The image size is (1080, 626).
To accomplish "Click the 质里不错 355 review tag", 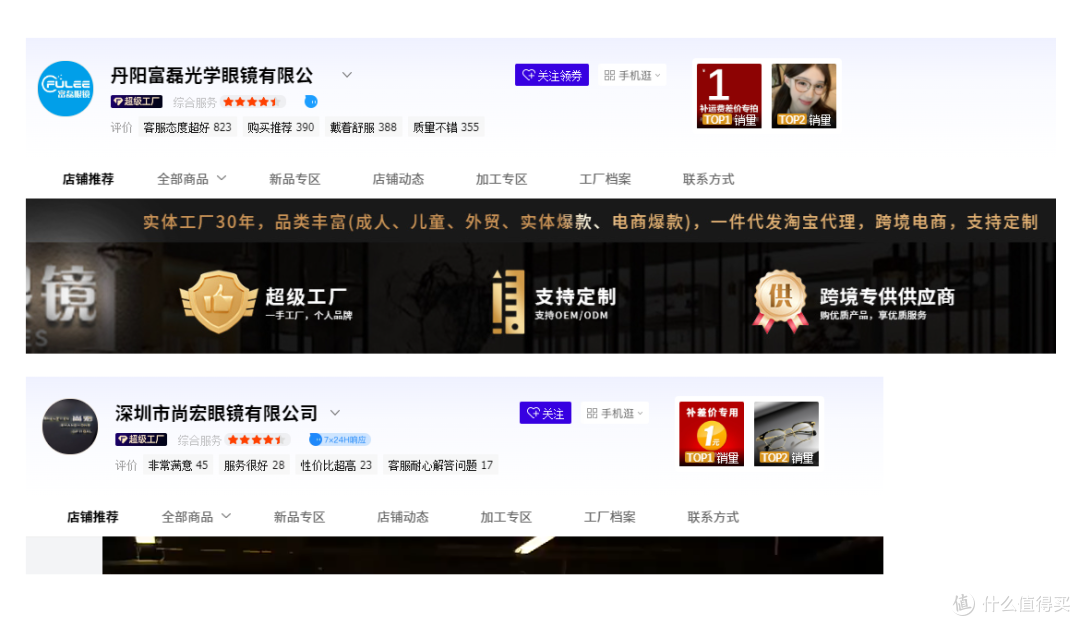I will click(446, 127).
